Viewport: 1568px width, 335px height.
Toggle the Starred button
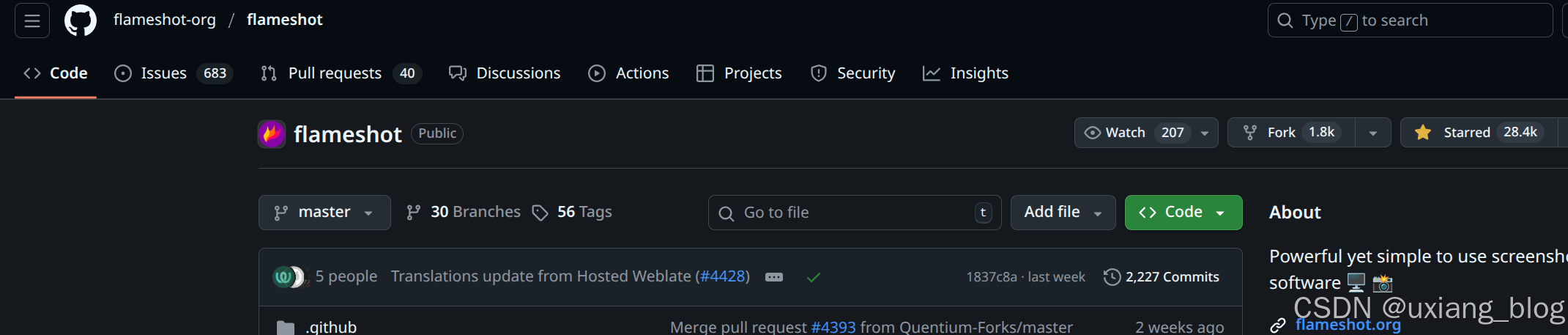(1479, 133)
